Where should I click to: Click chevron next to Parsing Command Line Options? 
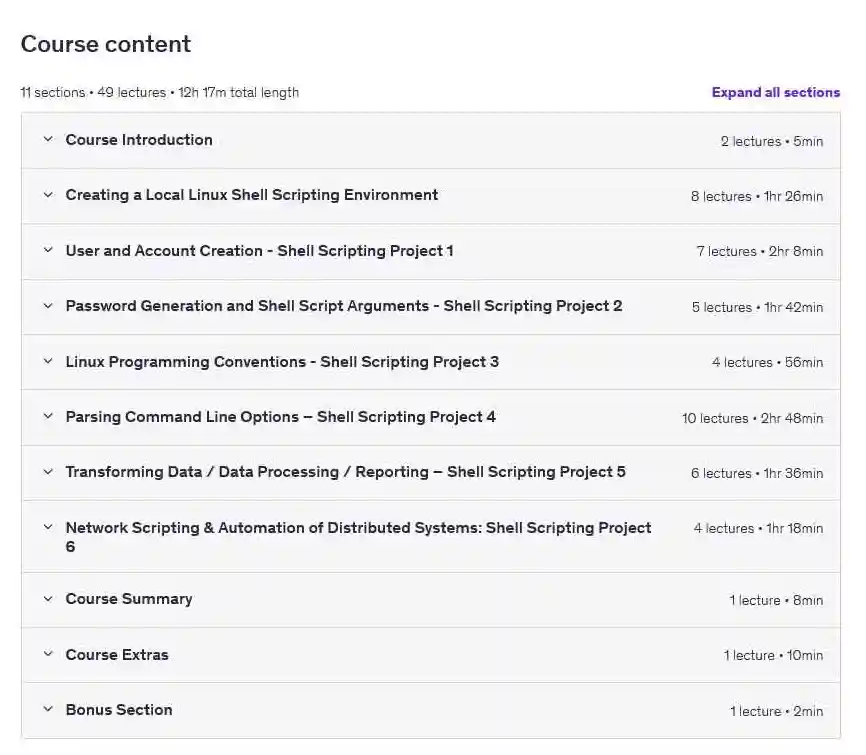click(47, 417)
